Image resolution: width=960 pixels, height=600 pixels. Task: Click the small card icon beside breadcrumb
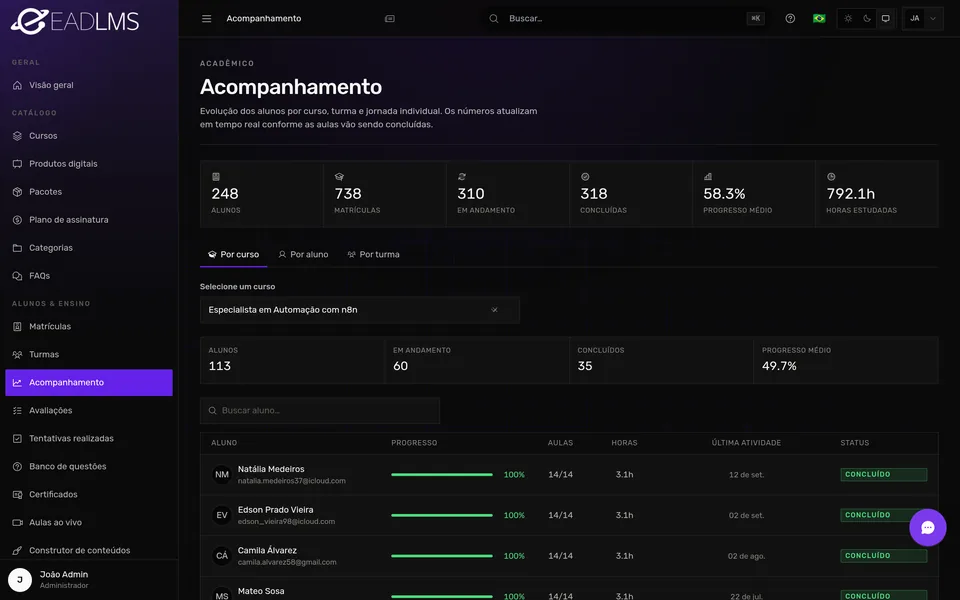coord(389,18)
